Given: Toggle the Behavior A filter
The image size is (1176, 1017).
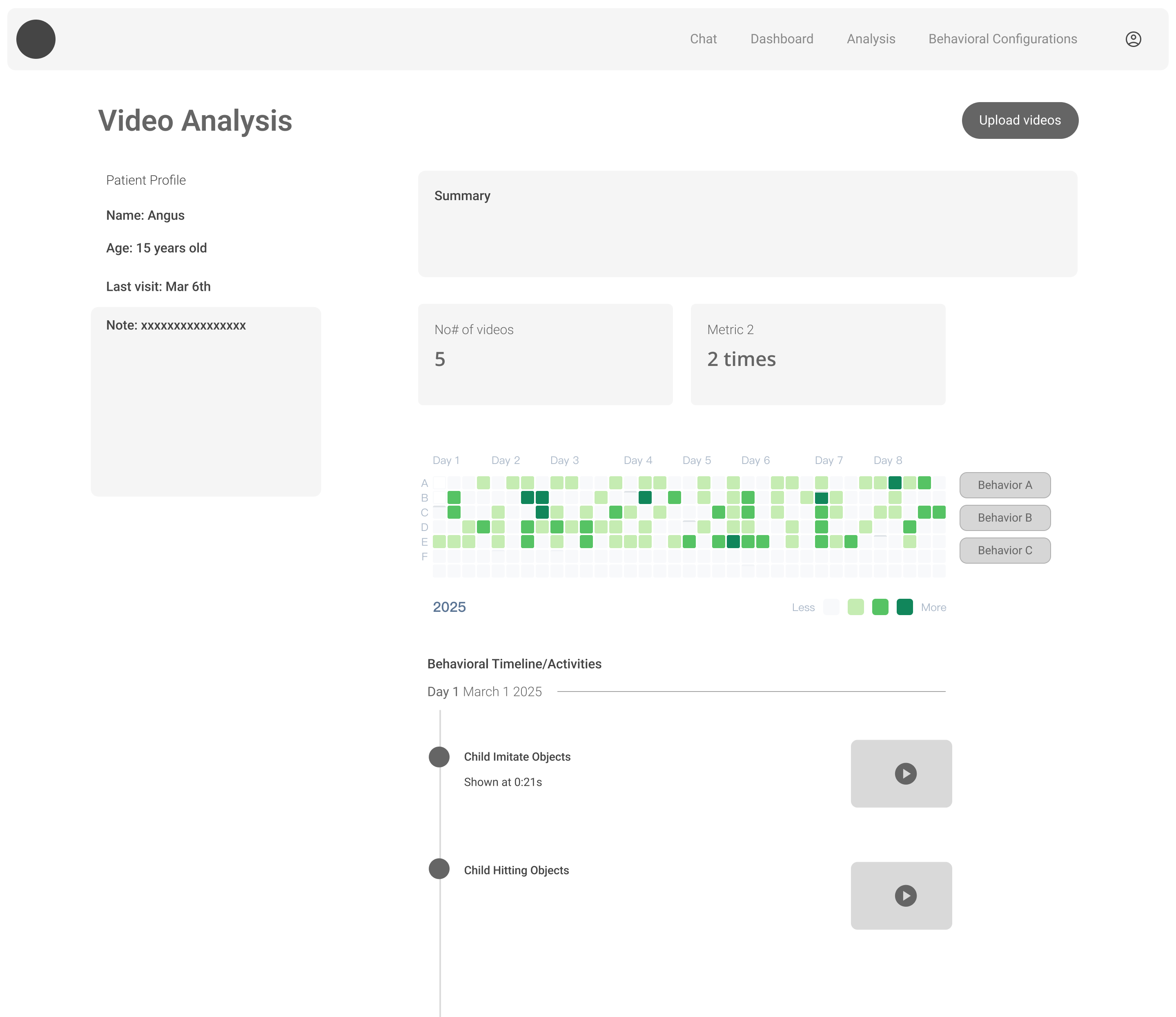Looking at the screenshot, I should [1004, 485].
